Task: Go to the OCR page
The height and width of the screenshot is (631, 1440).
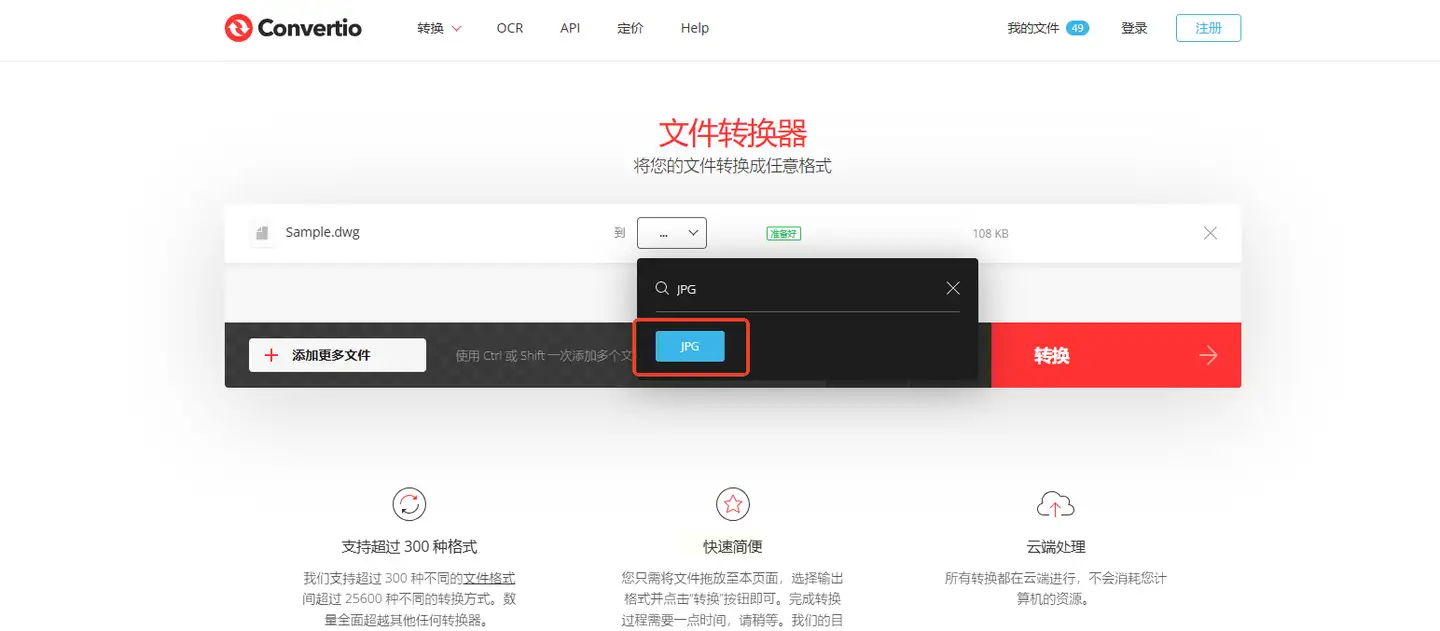Action: click(510, 28)
